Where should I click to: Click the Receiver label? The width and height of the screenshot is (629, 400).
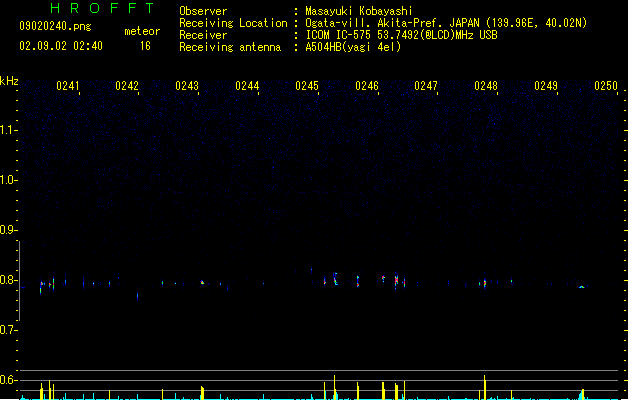203,35
